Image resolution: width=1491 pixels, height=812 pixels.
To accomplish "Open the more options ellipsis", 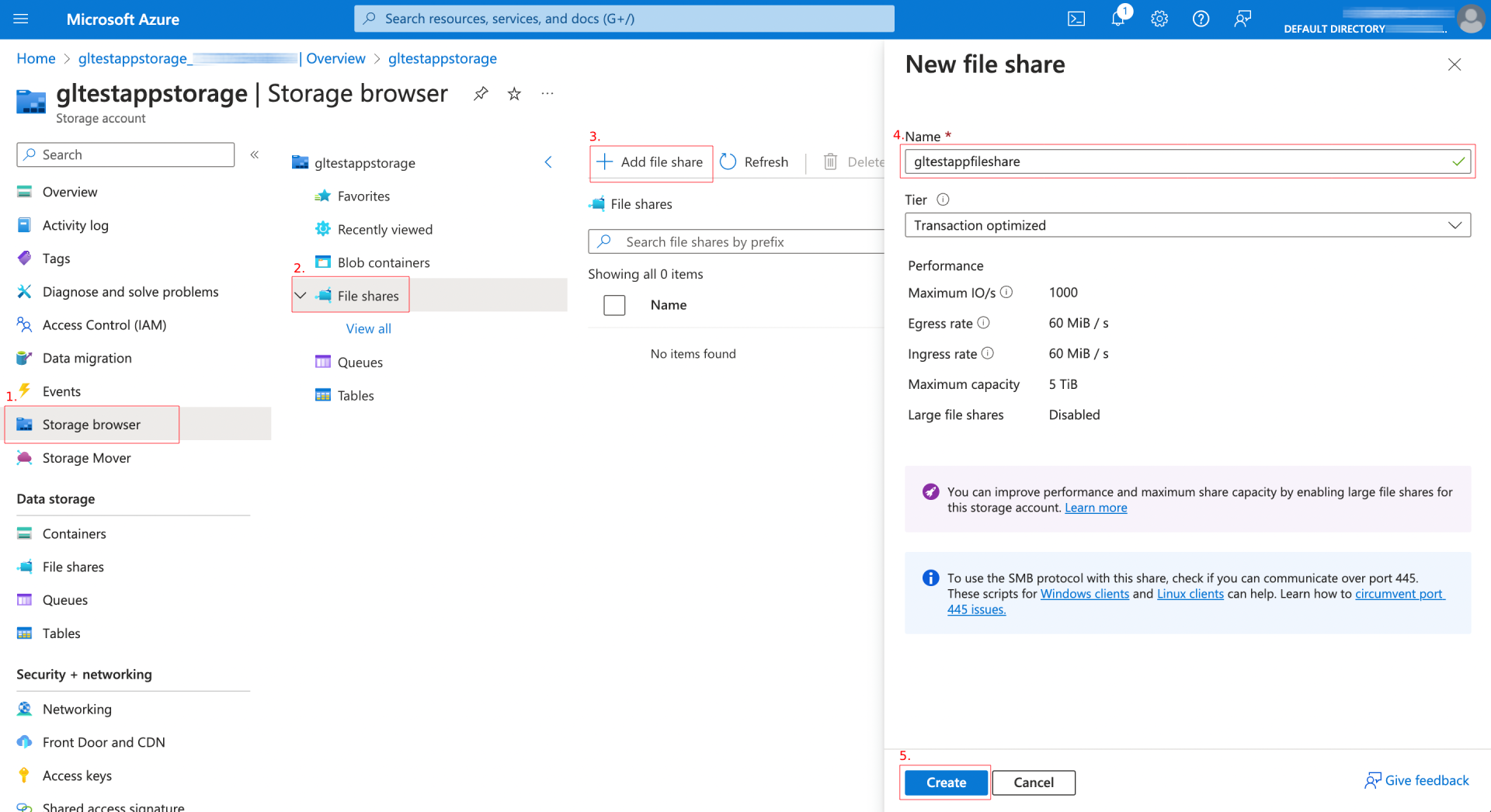I will [x=547, y=94].
